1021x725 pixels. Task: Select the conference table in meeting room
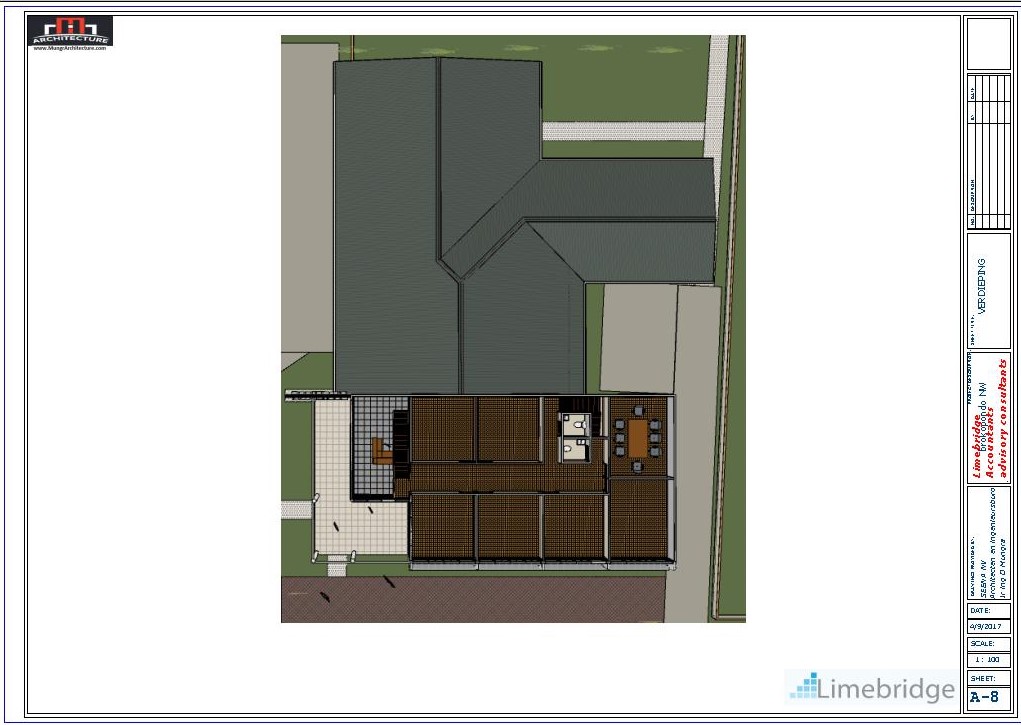click(638, 438)
